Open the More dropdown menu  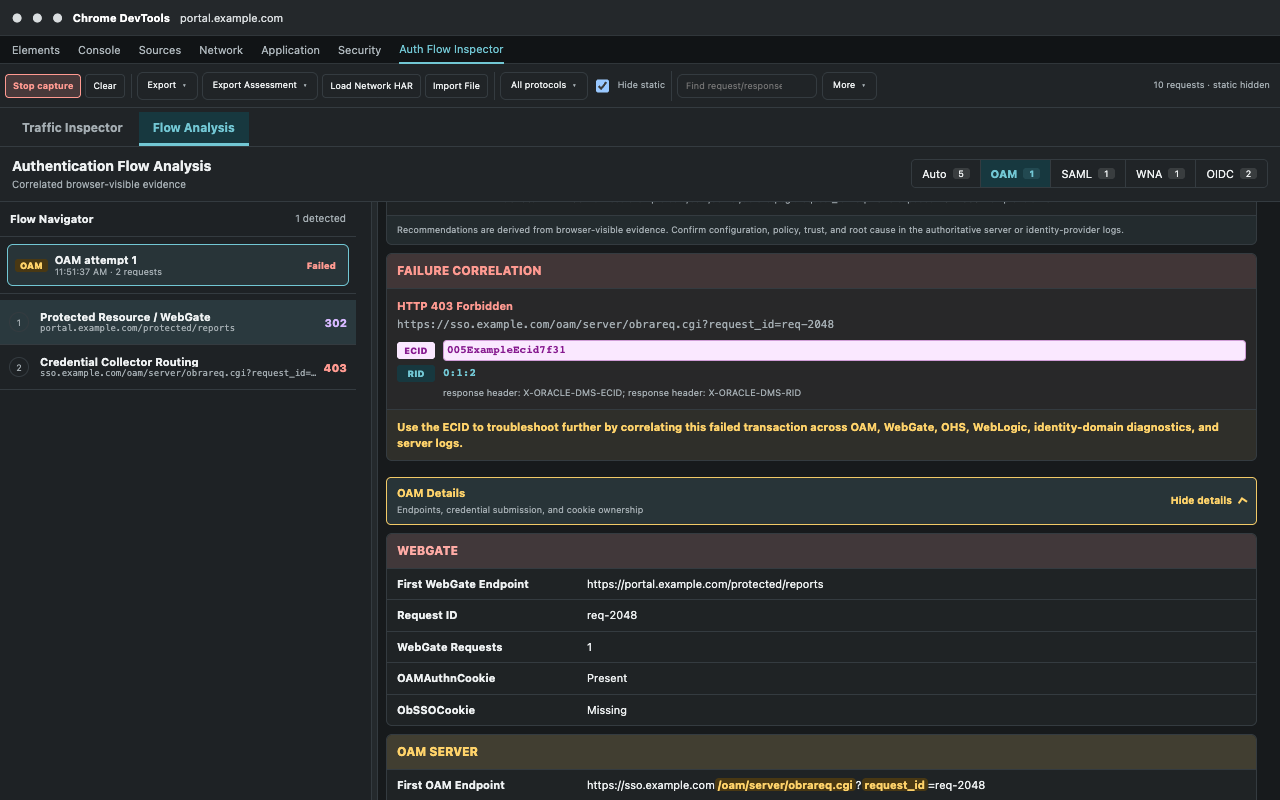tap(849, 86)
